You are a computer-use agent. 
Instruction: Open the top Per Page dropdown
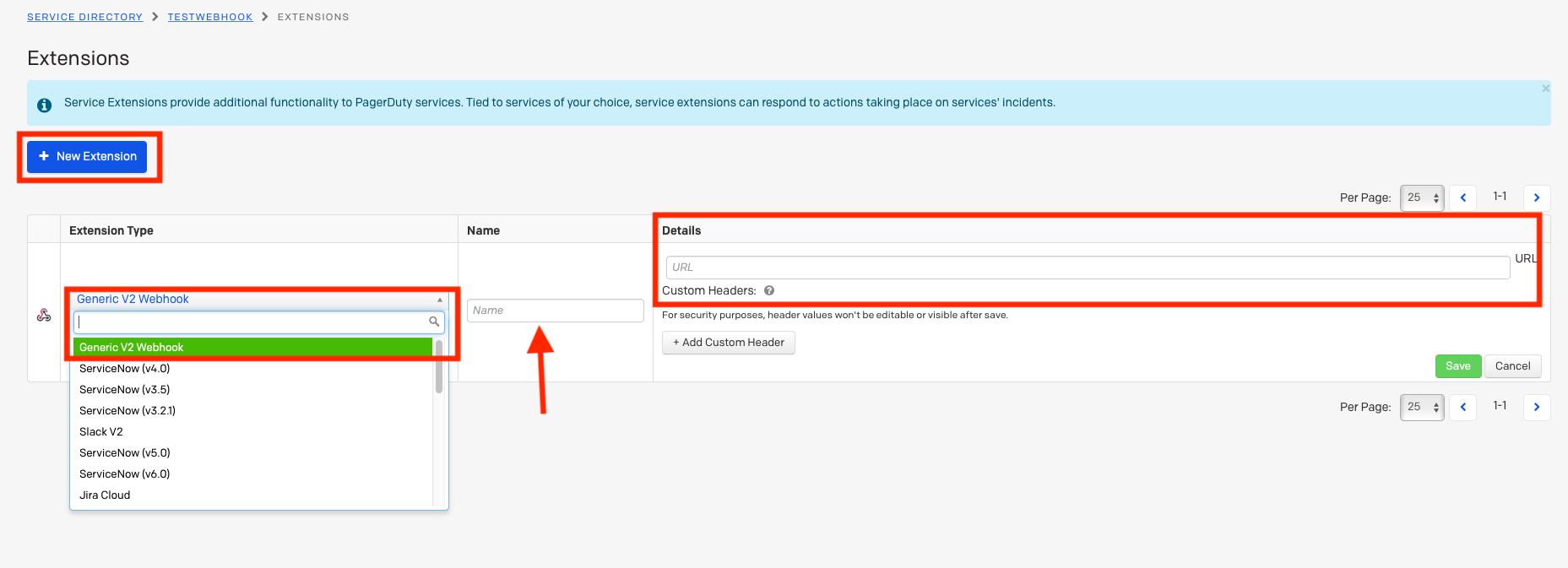coord(1422,197)
